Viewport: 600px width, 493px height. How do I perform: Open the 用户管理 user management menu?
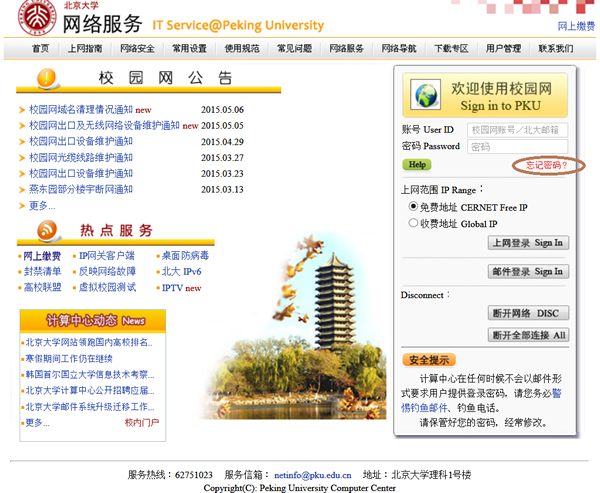click(503, 48)
